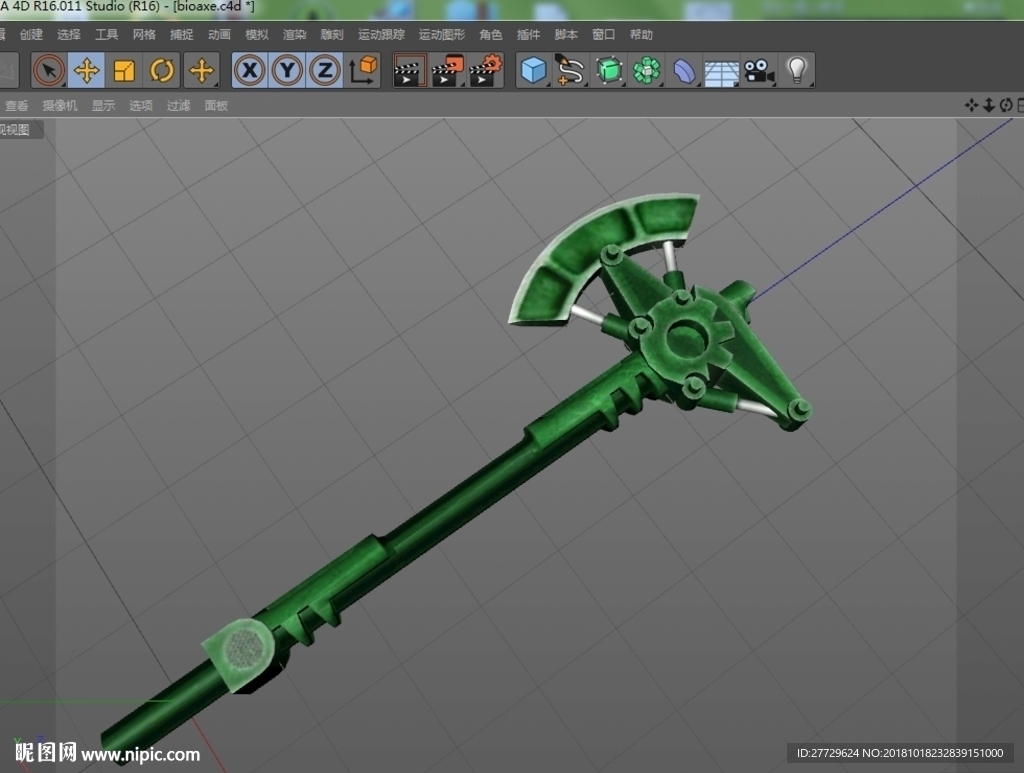Open viewport 显示 (Display) menu

103,105
